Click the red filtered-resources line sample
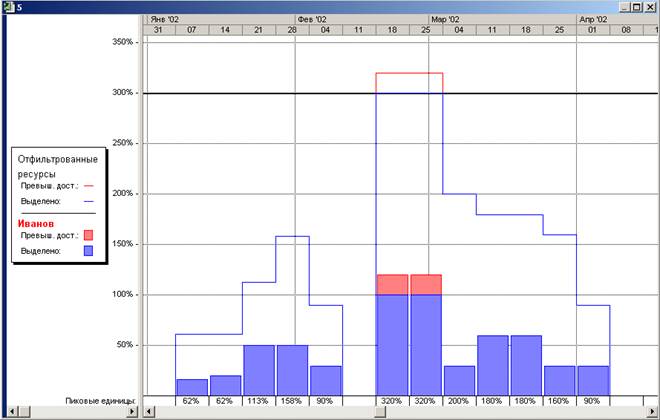 pos(88,186)
